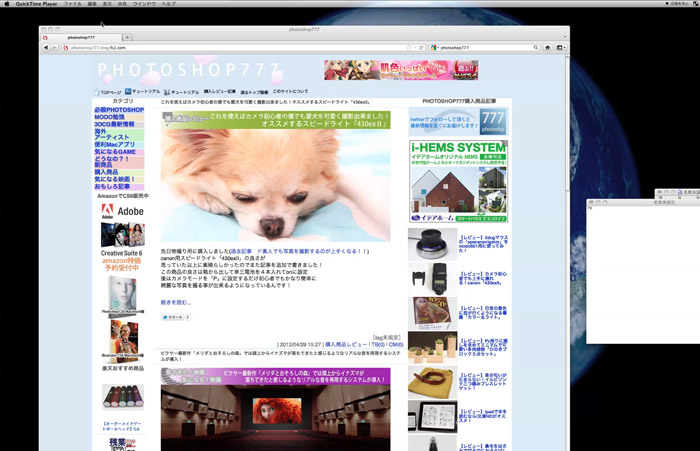Open the 必殺PHOTOSHOP category
The width and height of the screenshot is (700, 451).
click(x=119, y=109)
